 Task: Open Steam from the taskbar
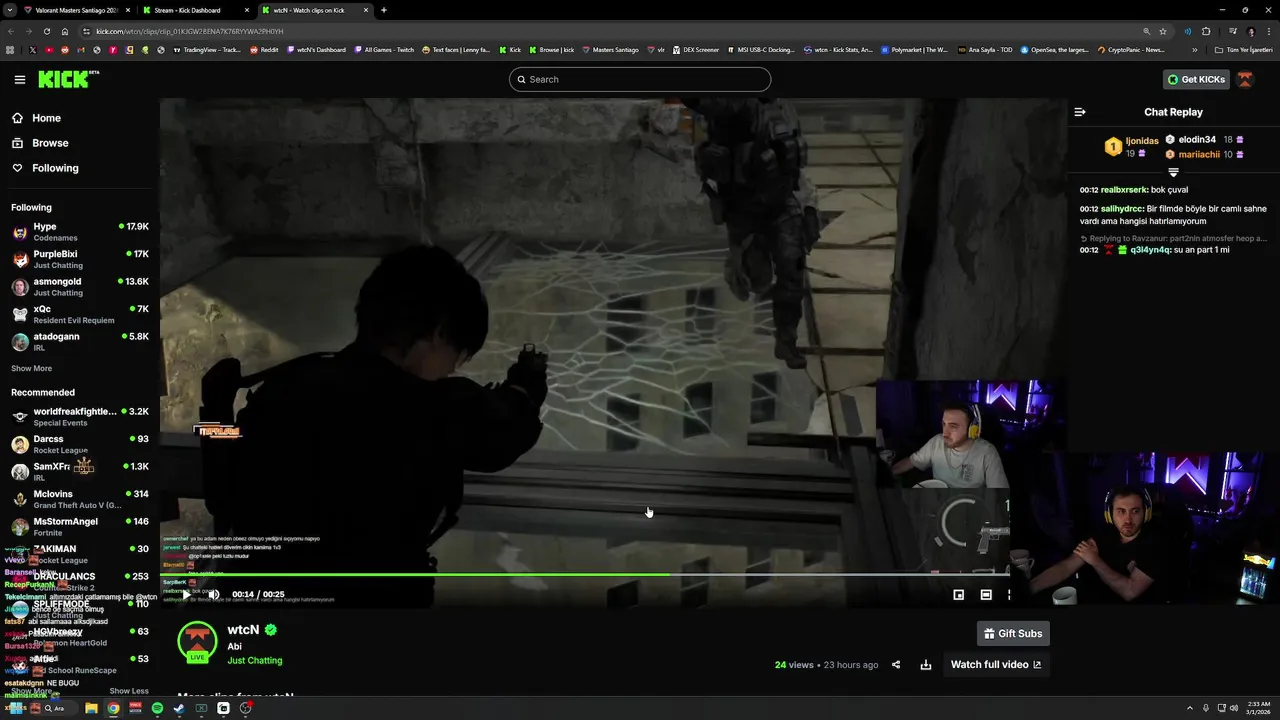point(179,708)
